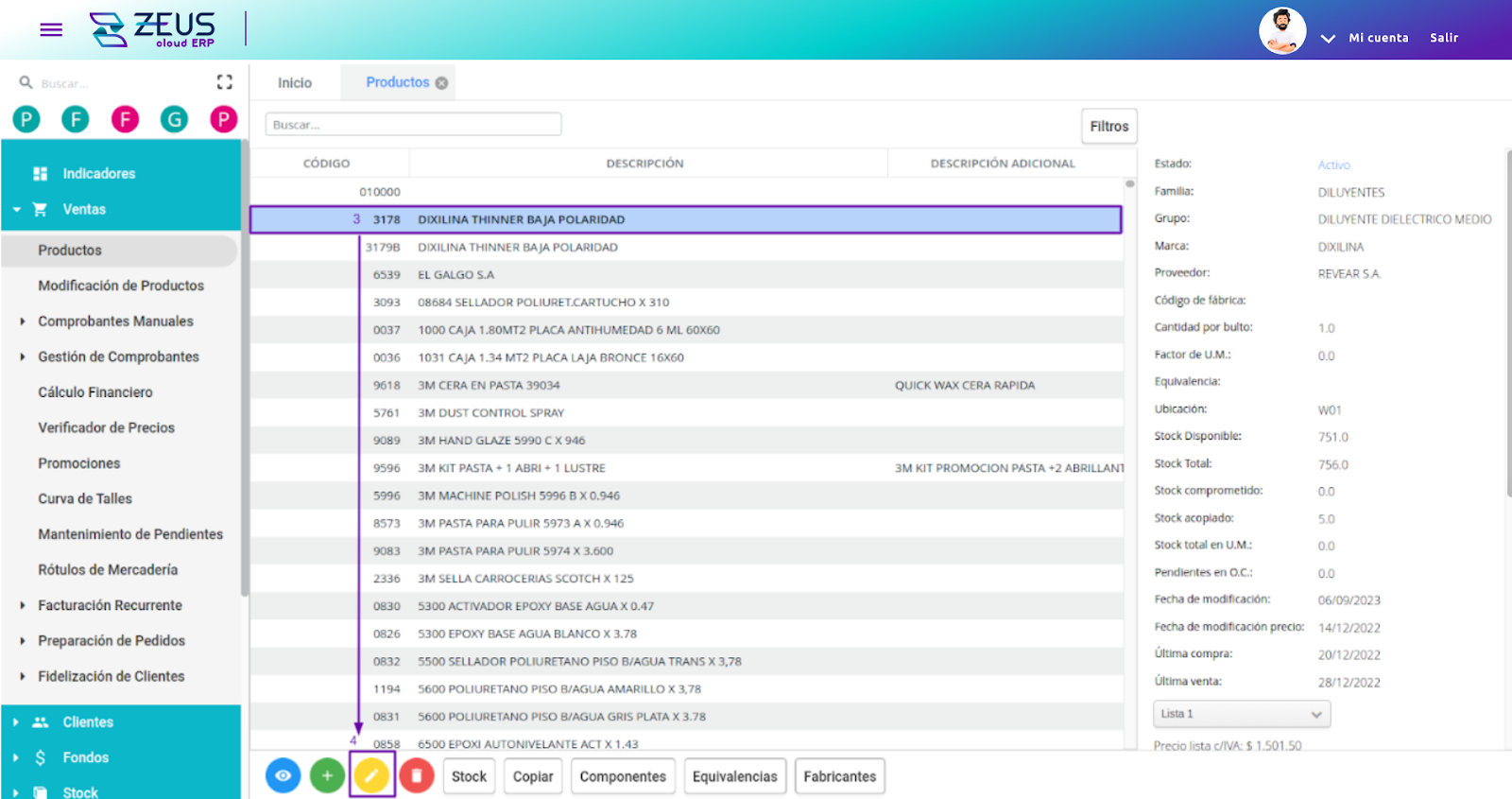
Task: Click the teal G shortcut circle
Action: [x=174, y=119]
